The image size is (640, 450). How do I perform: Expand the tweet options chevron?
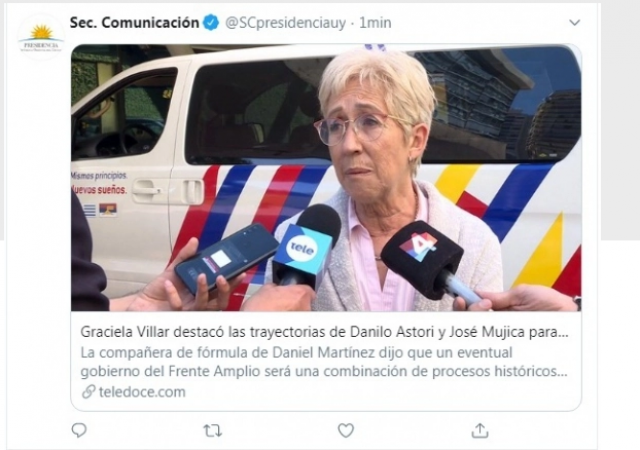575,22
